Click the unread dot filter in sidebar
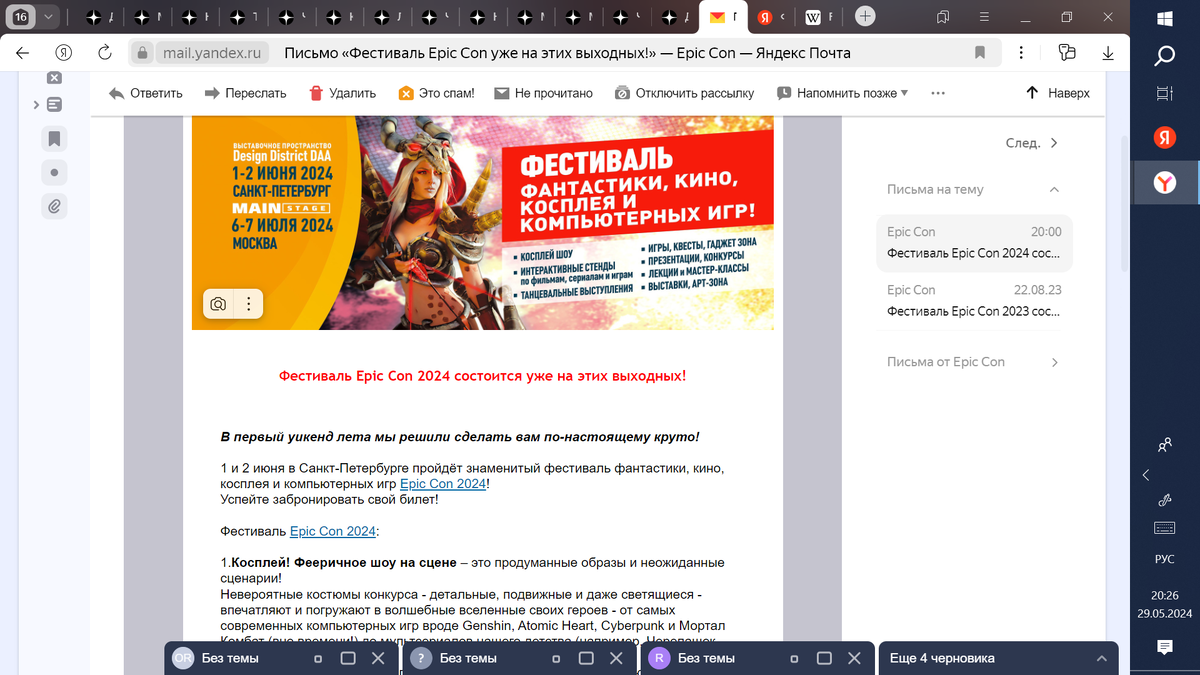The width and height of the screenshot is (1200, 675). [x=54, y=172]
